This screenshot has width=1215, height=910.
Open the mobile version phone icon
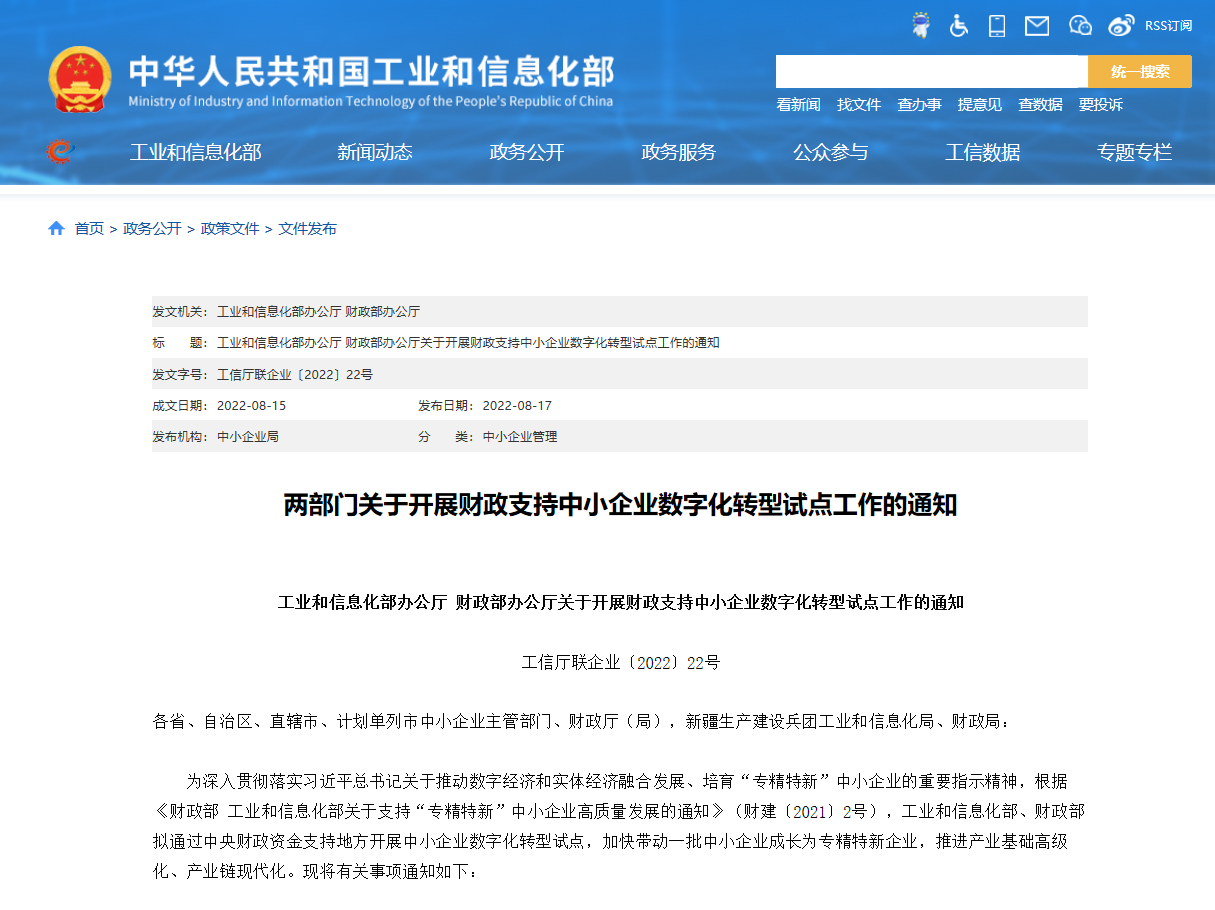pos(997,25)
